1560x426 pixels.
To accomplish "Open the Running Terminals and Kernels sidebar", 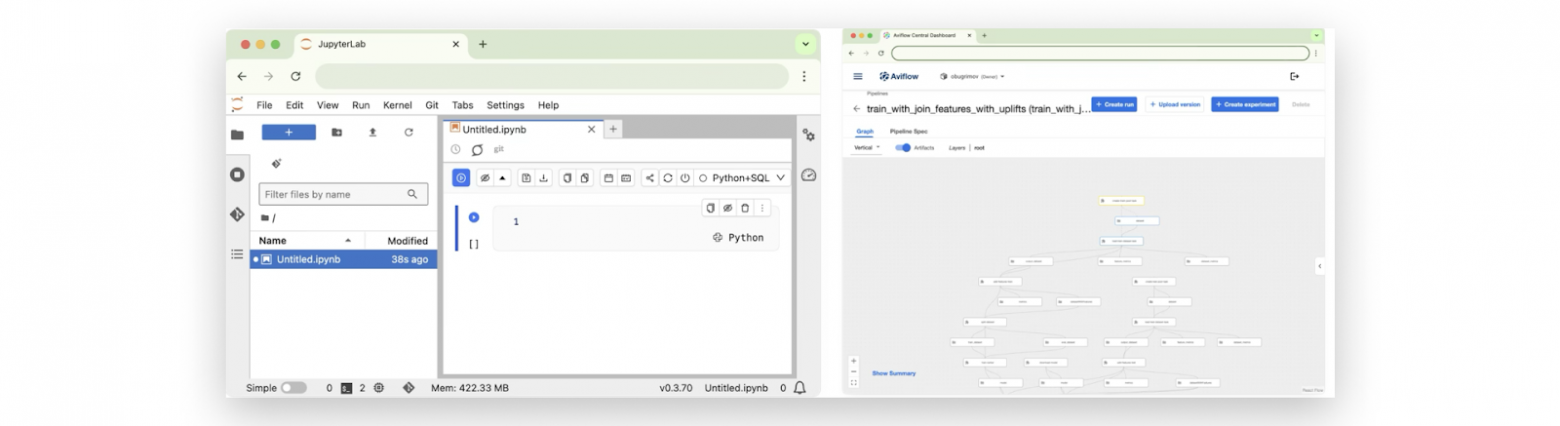I will [237, 174].
